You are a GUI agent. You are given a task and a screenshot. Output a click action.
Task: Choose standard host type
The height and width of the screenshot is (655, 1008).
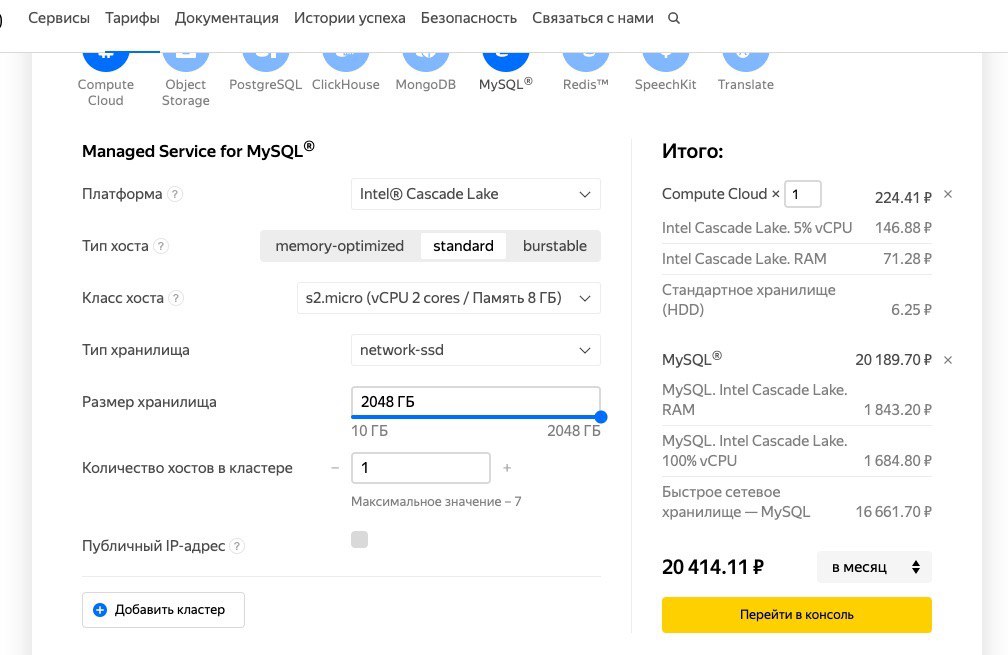(x=464, y=246)
